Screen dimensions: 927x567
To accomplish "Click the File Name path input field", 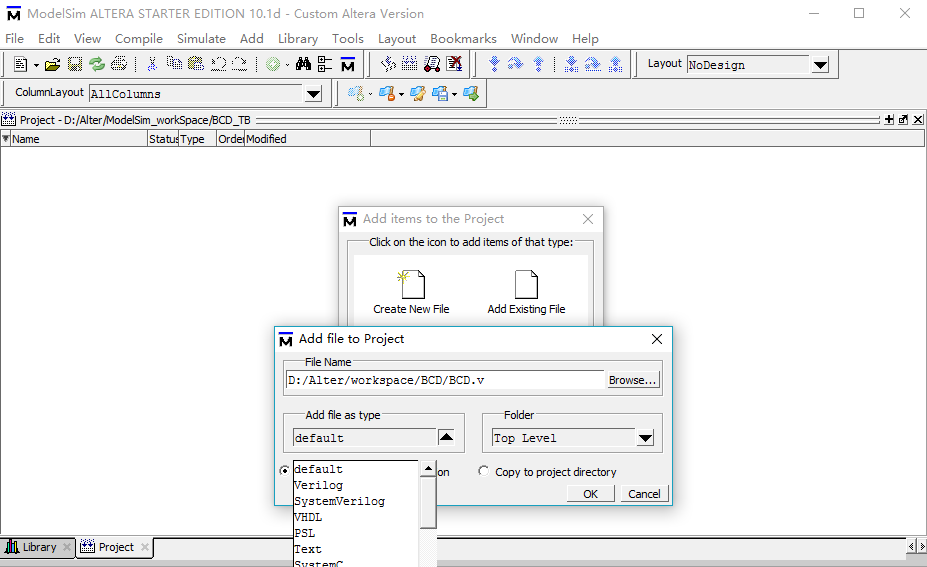I will pyautogui.click(x=445, y=380).
